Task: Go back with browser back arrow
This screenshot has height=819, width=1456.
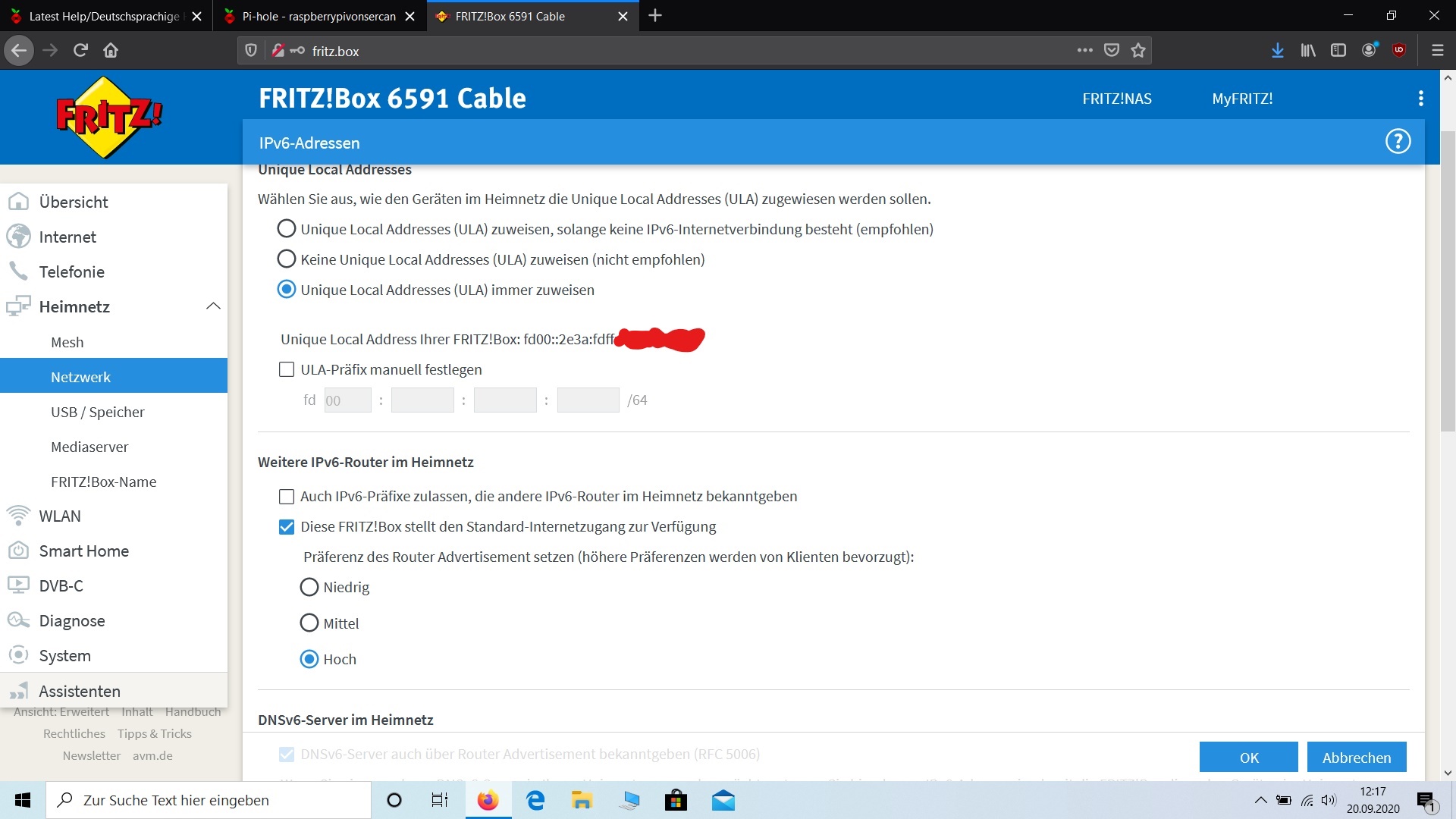Action: pyautogui.click(x=19, y=51)
